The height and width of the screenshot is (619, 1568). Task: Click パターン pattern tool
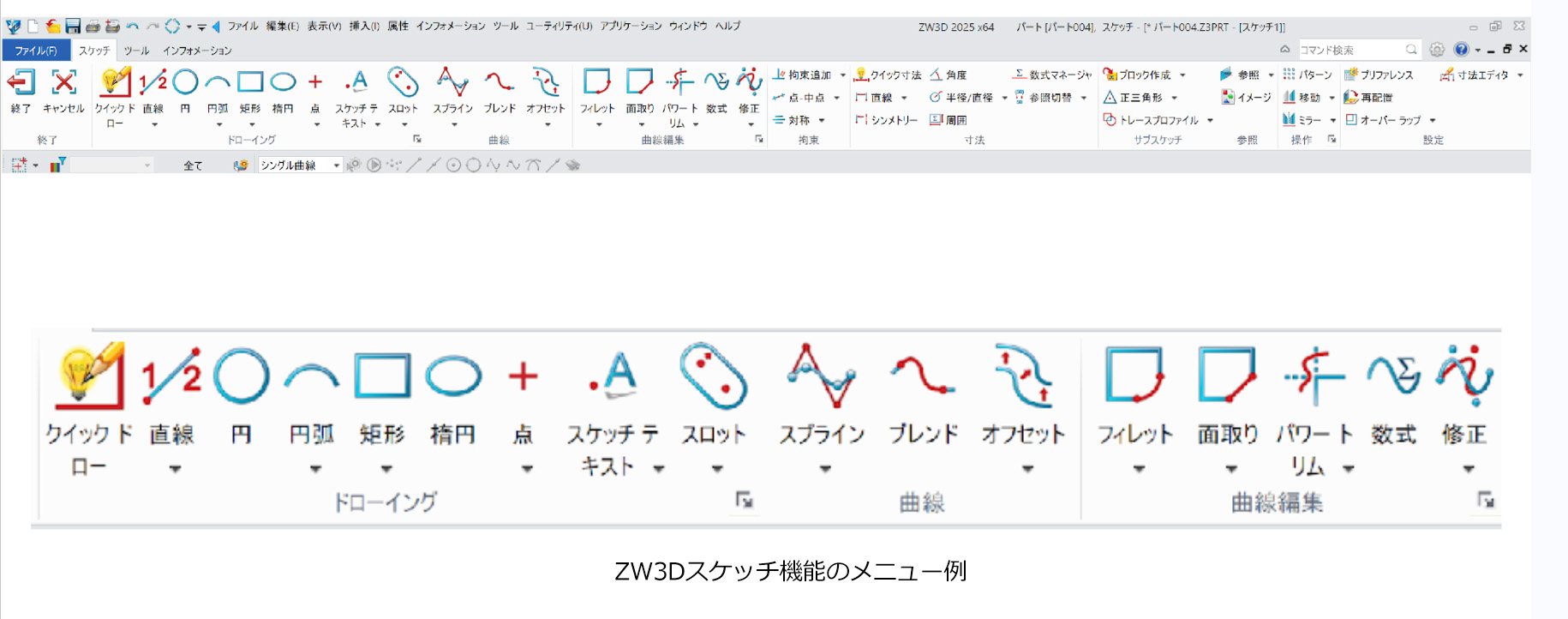(x=1308, y=75)
